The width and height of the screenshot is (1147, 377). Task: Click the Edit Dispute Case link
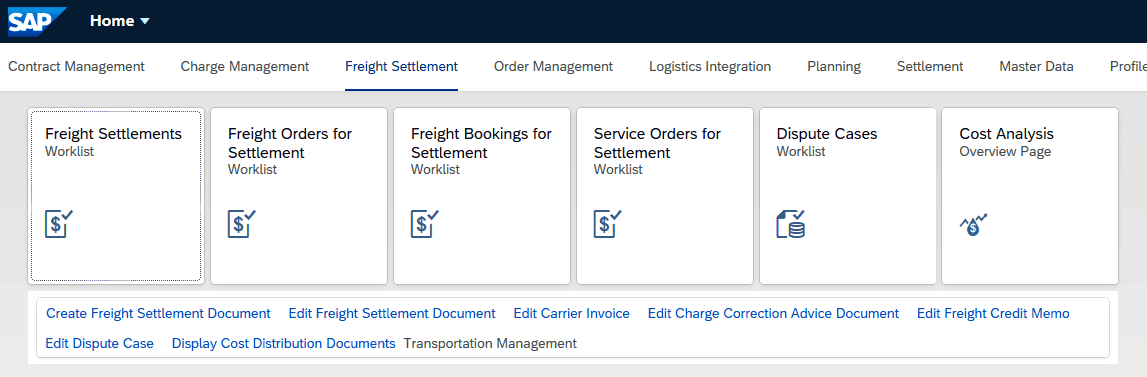(x=99, y=343)
